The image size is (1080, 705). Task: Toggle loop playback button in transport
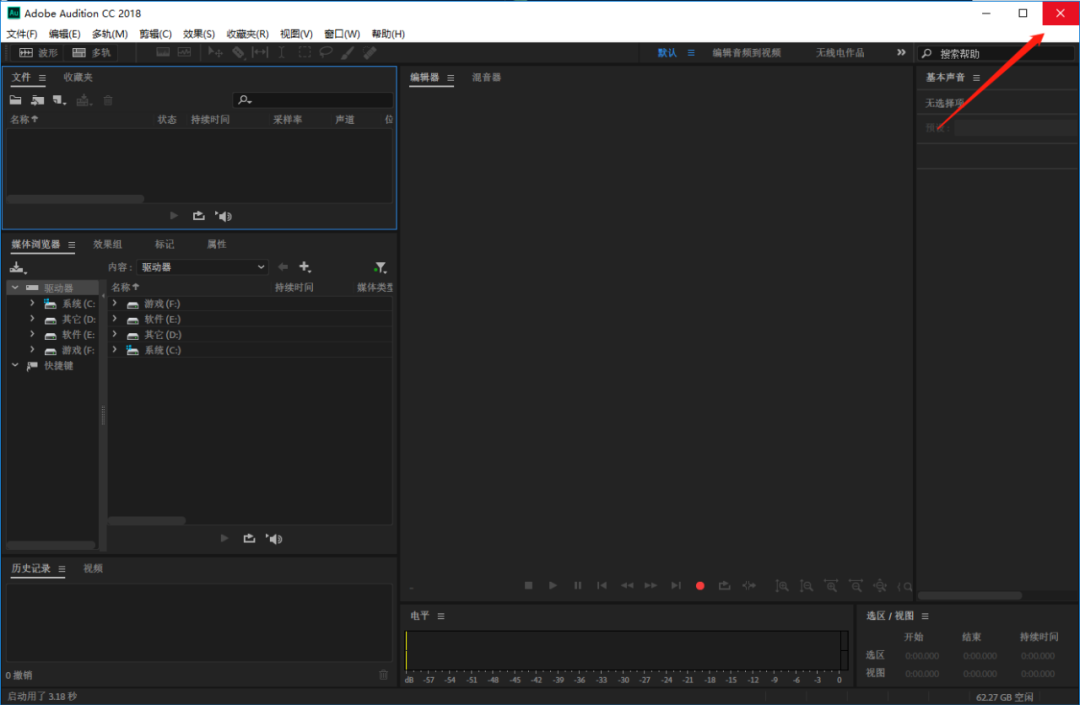click(724, 586)
